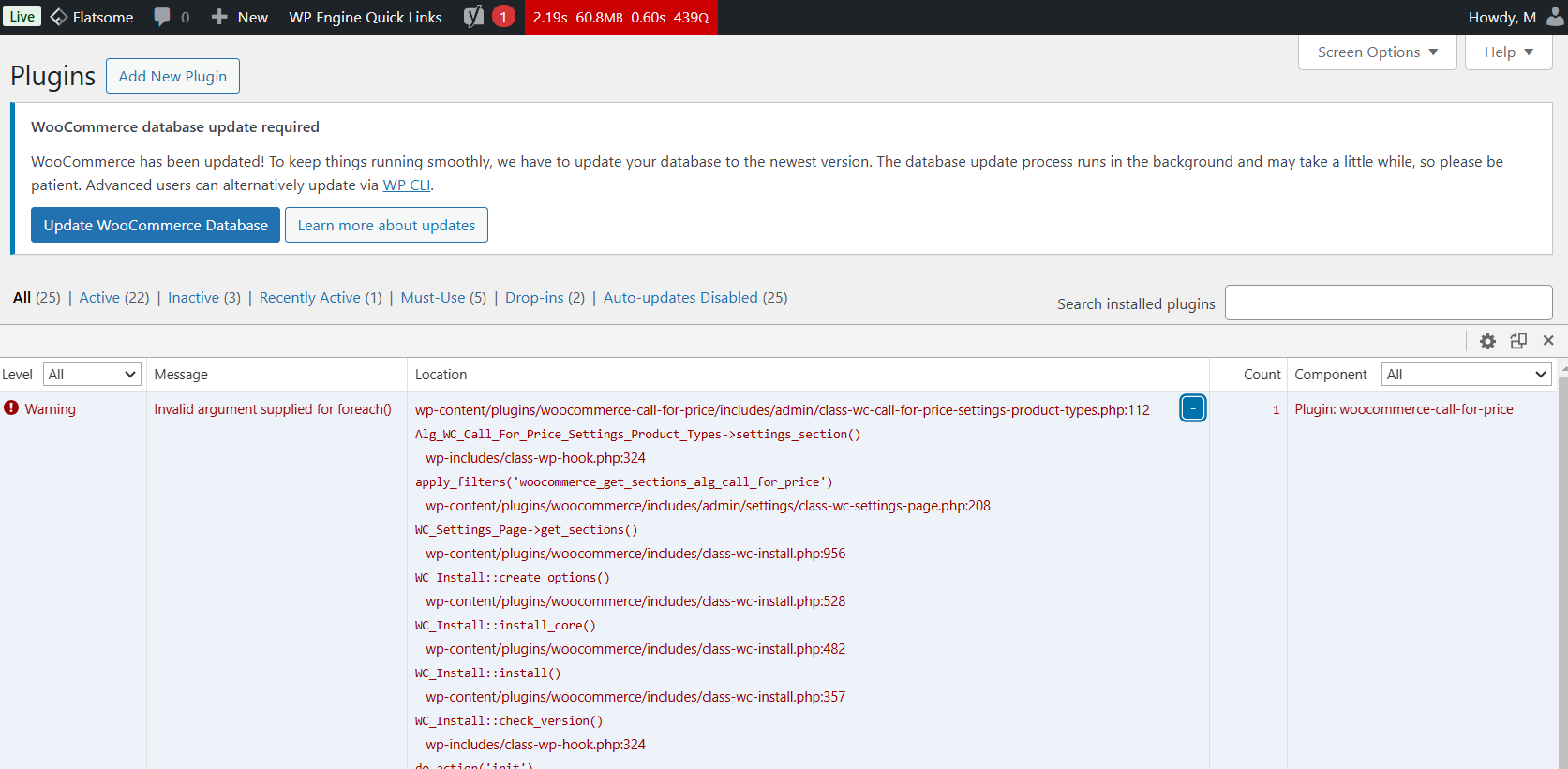The height and width of the screenshot is (769, 1568).
Task: Filter plugins by Drop-ins
Action: tap(534, 297)
